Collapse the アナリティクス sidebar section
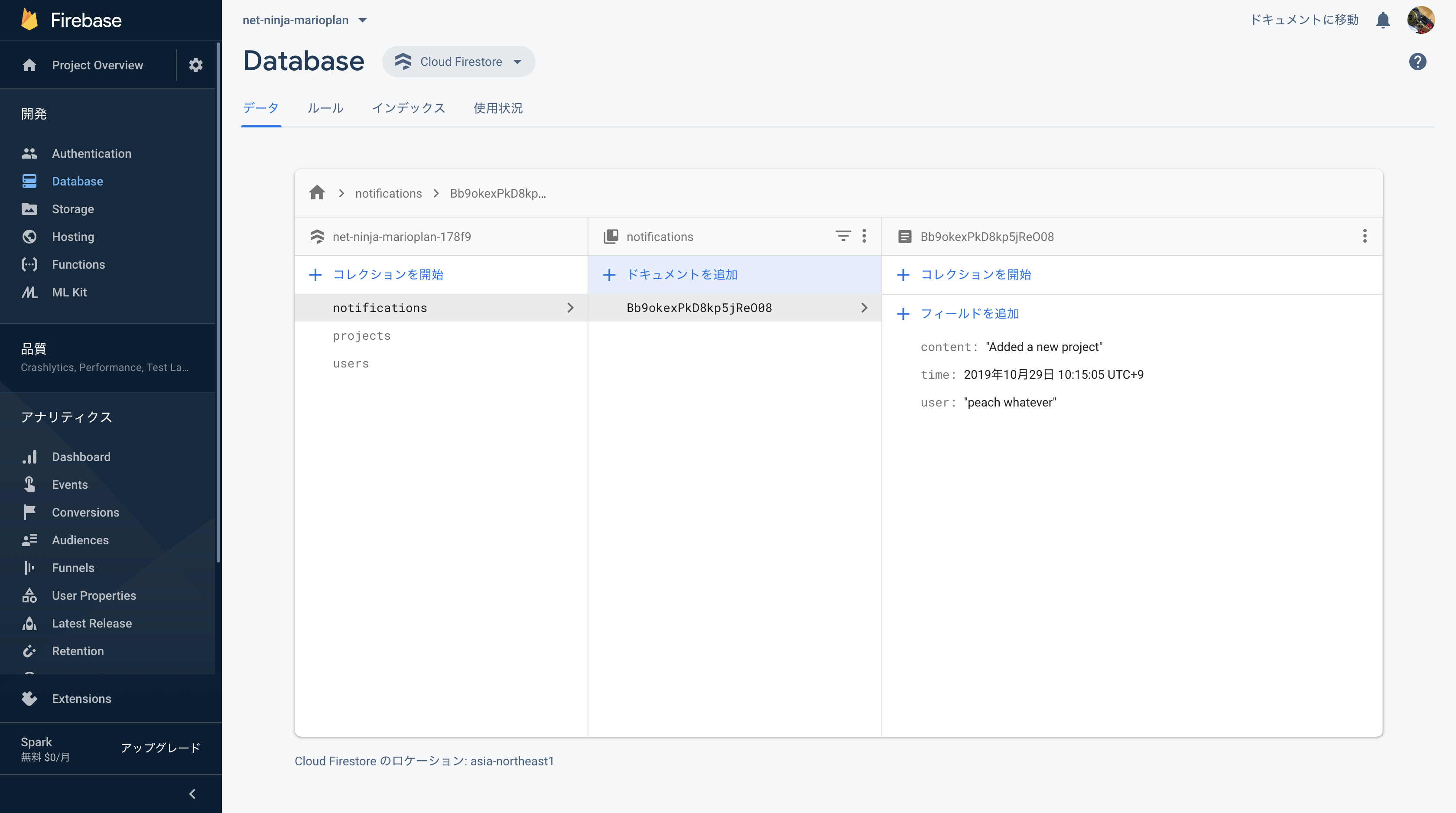 click(x=67, y=416)
